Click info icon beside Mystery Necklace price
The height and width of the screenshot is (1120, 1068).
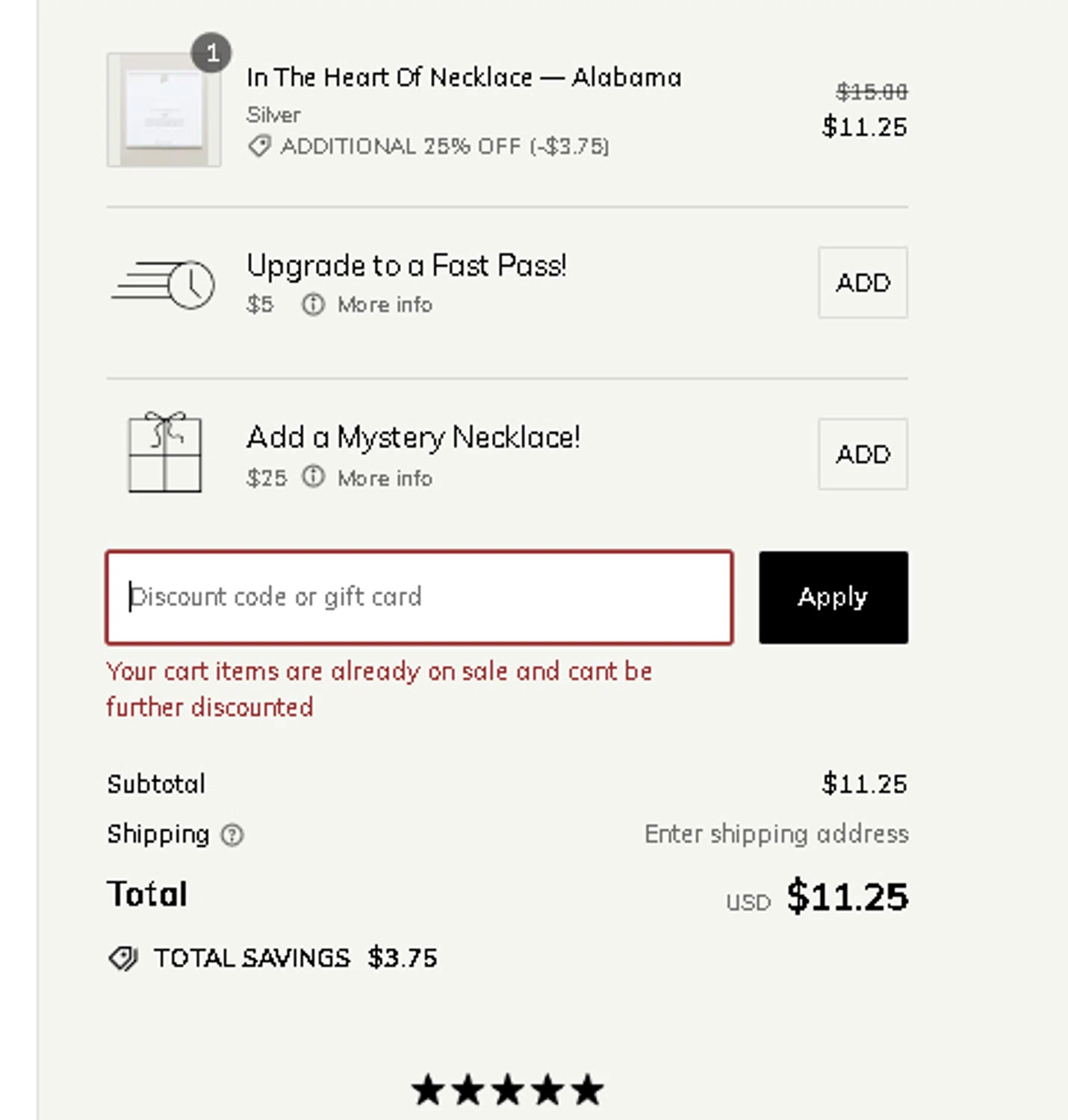pos(313,476)
